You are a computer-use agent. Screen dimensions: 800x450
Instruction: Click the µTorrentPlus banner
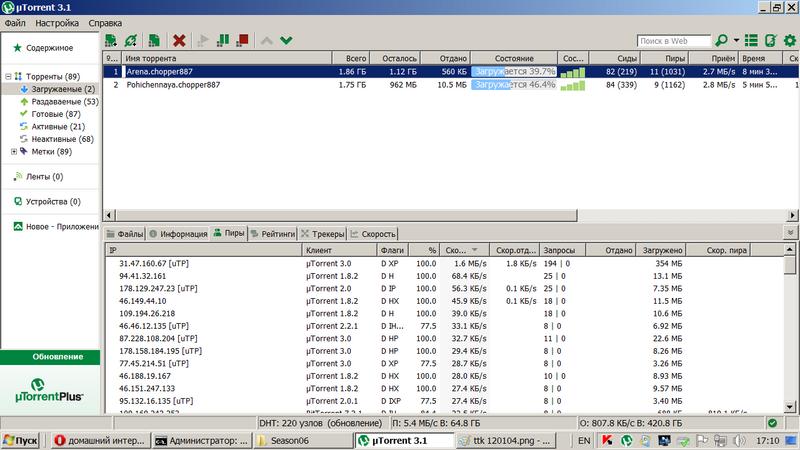coord(49,391)
